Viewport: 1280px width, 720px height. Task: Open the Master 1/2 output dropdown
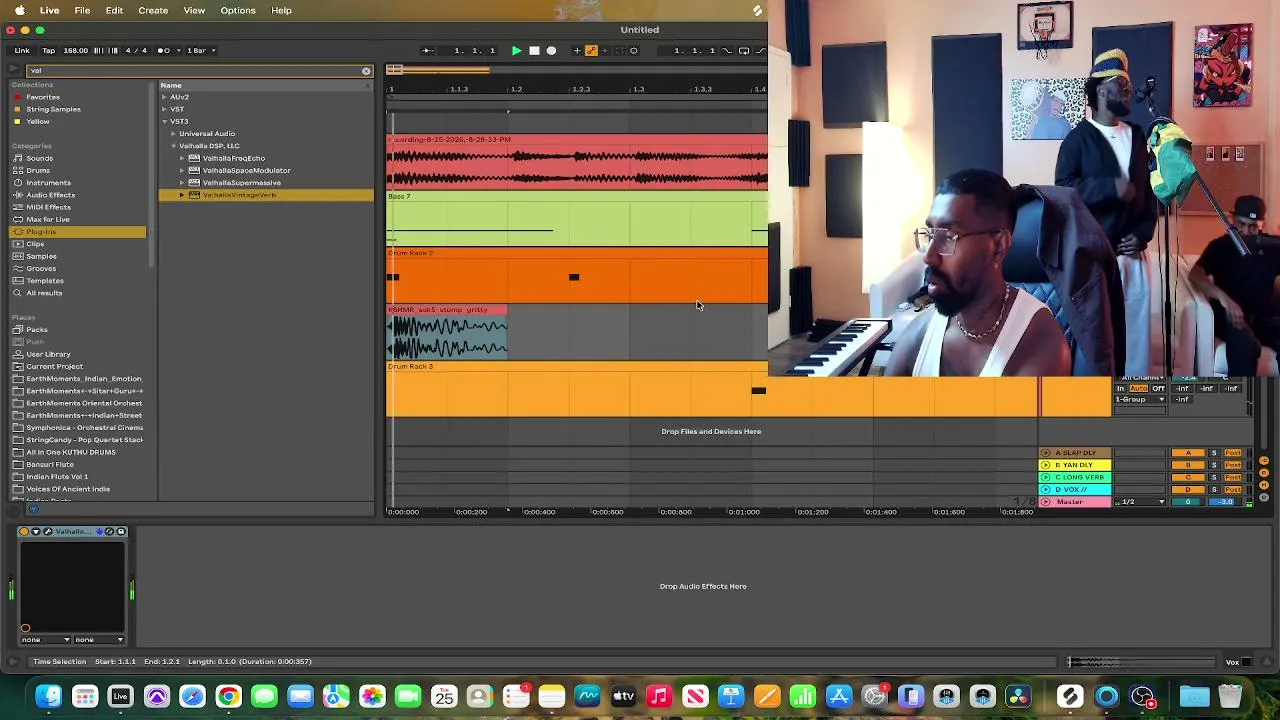[x=1140, y=502]
